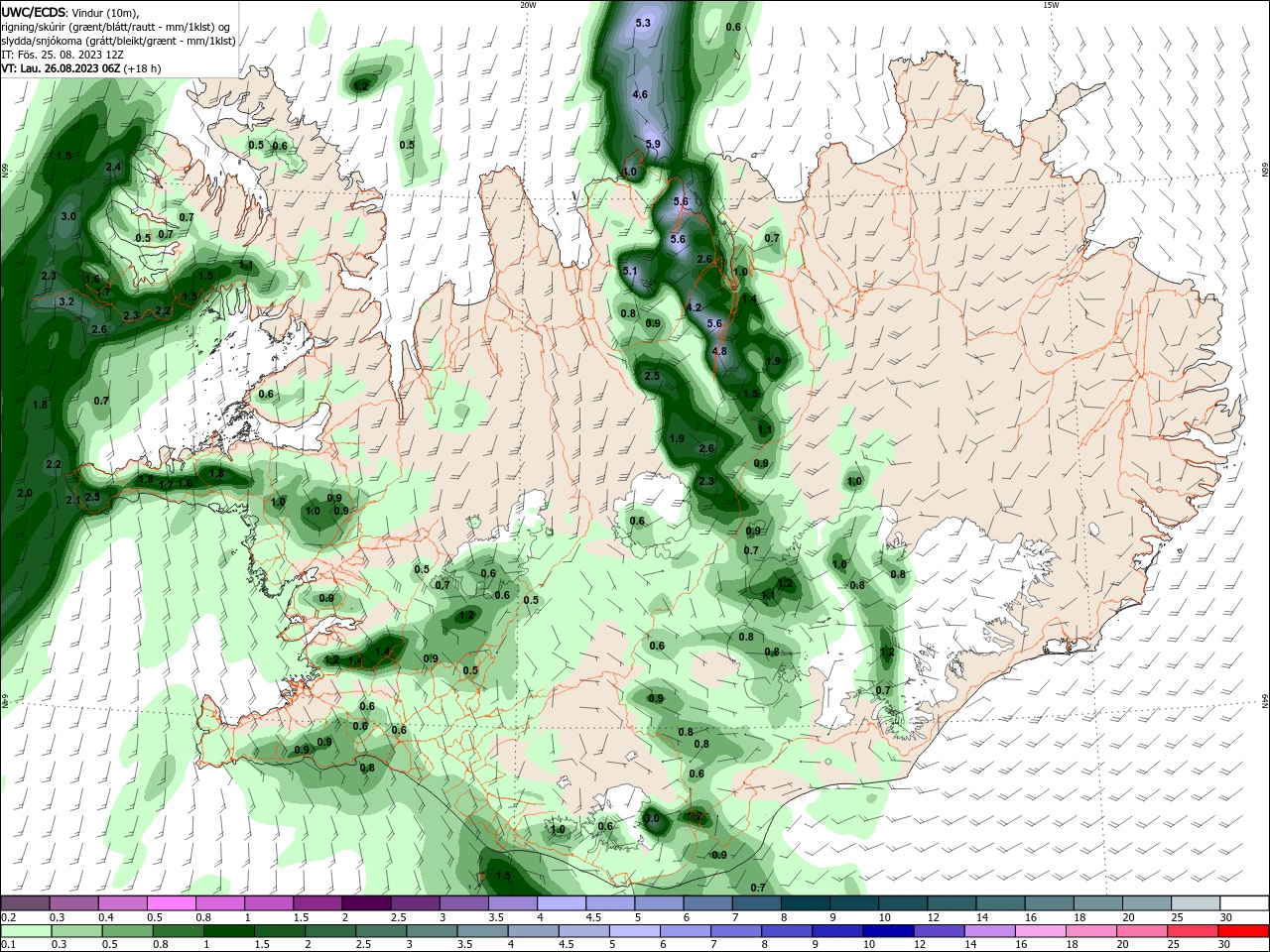The height and width of the screenshot is (952, 1270).
Task: Click the palest green swatch starting the rain legend
Action: 25,931
